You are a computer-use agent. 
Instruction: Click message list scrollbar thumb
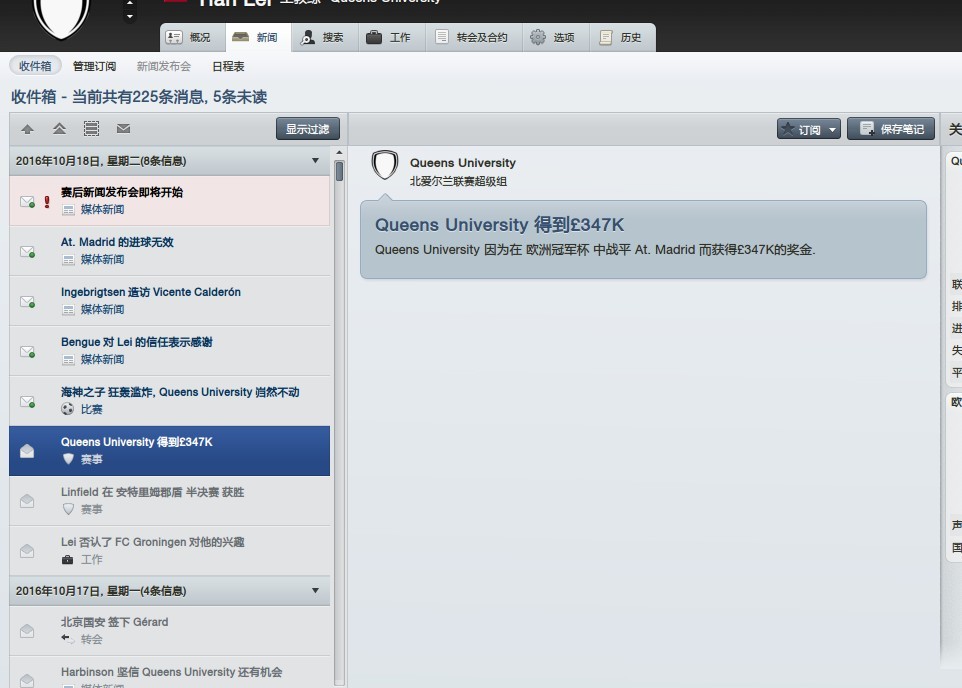tap(339, 171)
